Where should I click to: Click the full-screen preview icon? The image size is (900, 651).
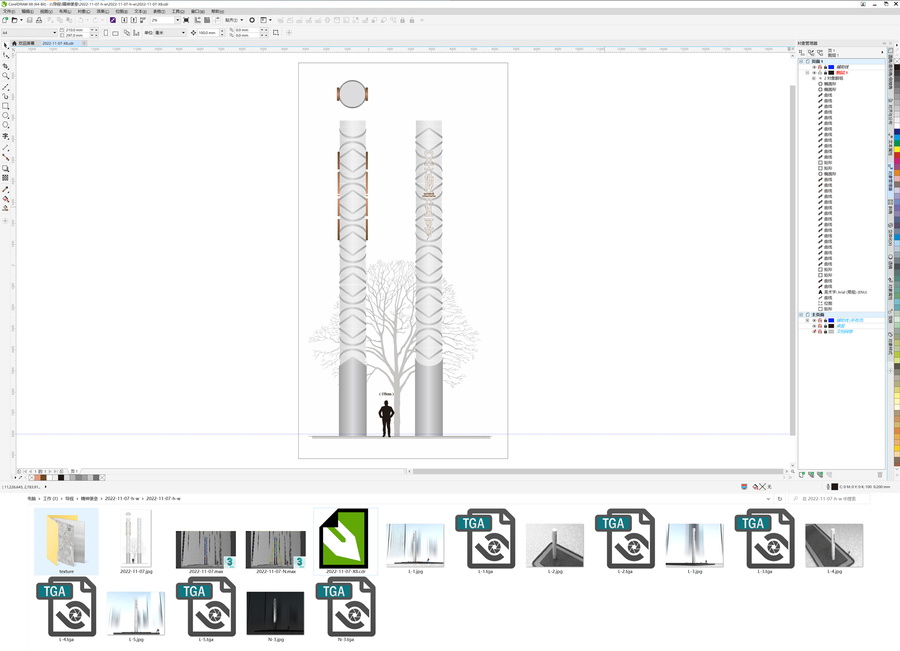186,20
